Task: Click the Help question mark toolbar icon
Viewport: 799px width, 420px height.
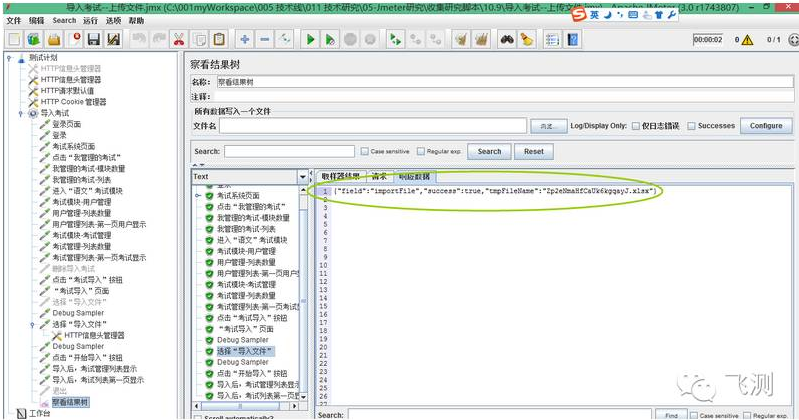Action: [x=573, y=40]
